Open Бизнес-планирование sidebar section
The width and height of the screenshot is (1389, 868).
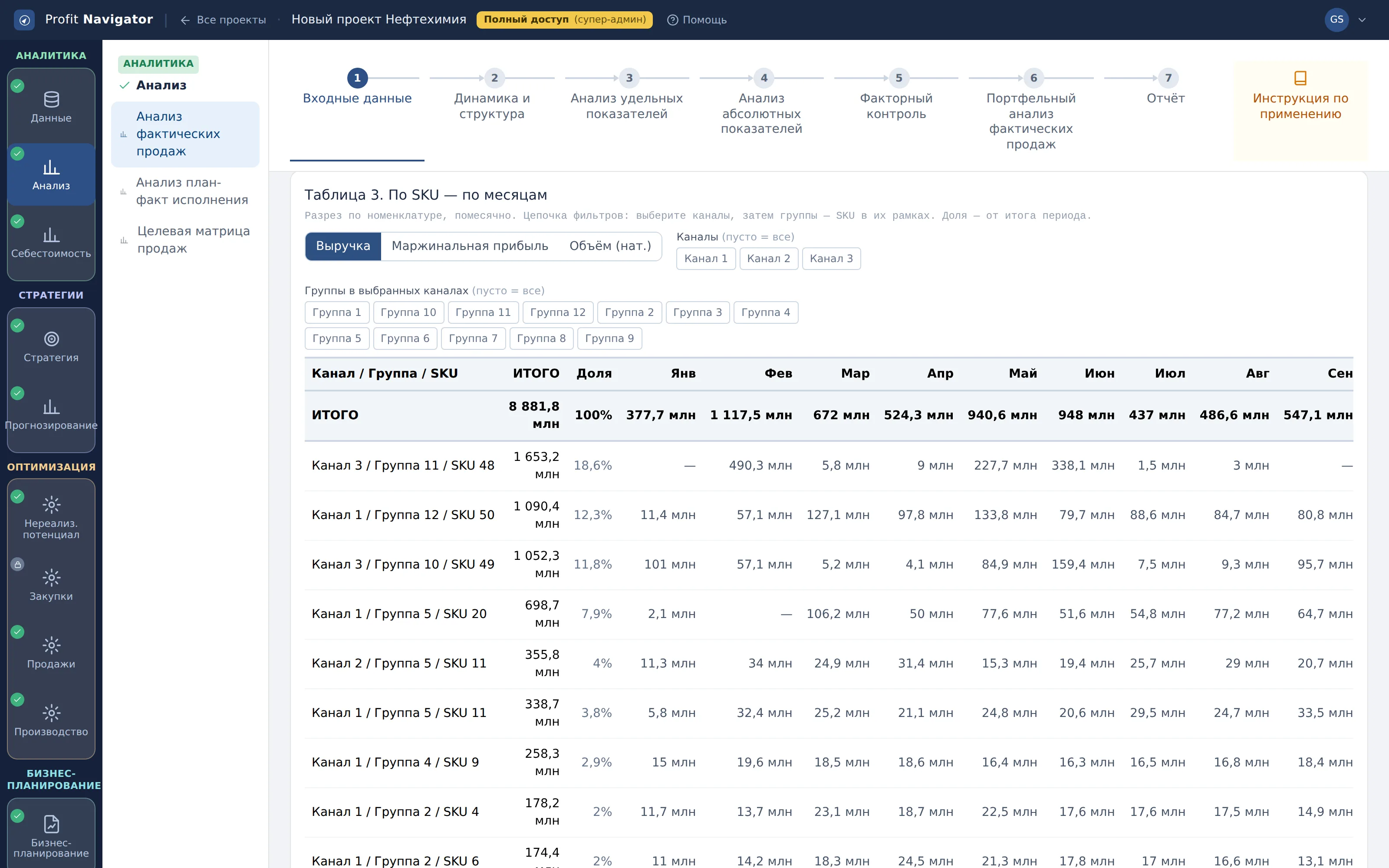pyautogui.click(x=51, y=836)
